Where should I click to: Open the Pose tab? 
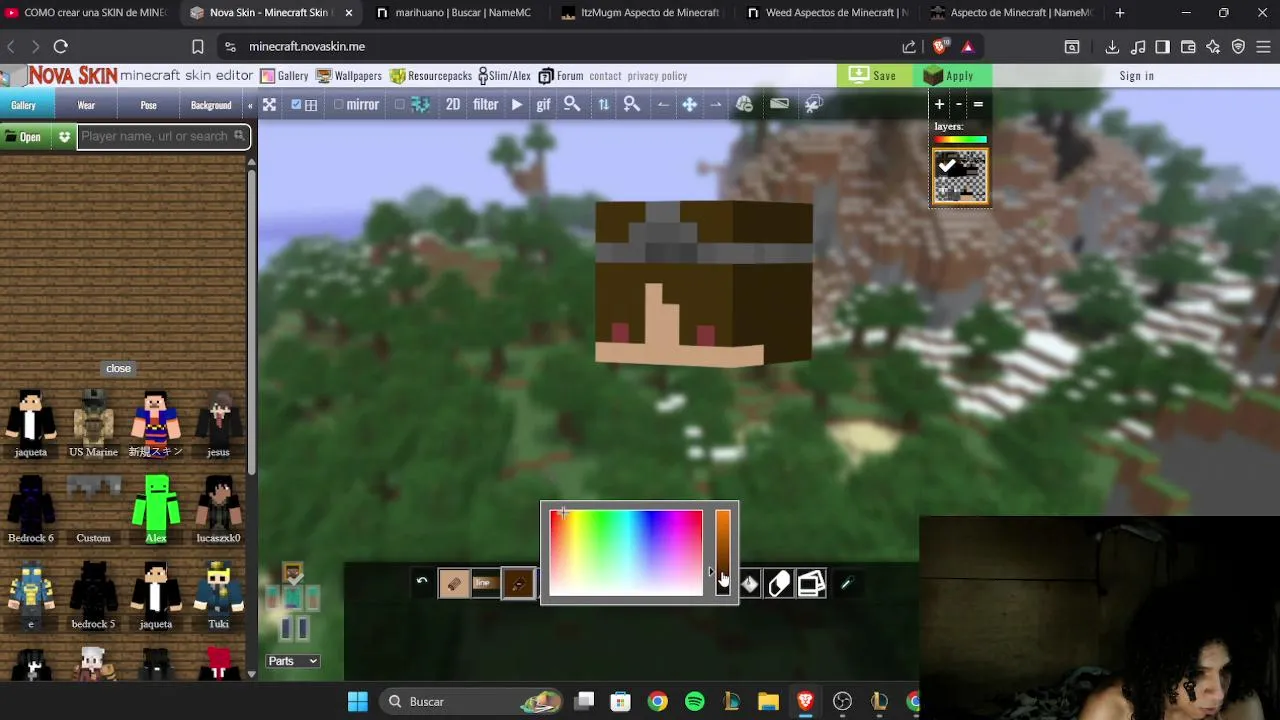click(148, 105)
